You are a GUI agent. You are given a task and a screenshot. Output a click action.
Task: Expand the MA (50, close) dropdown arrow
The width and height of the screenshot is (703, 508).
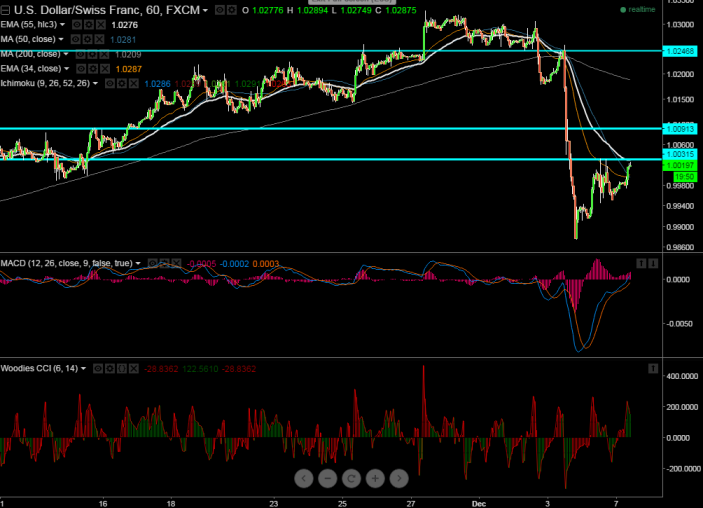pos(61,39)
